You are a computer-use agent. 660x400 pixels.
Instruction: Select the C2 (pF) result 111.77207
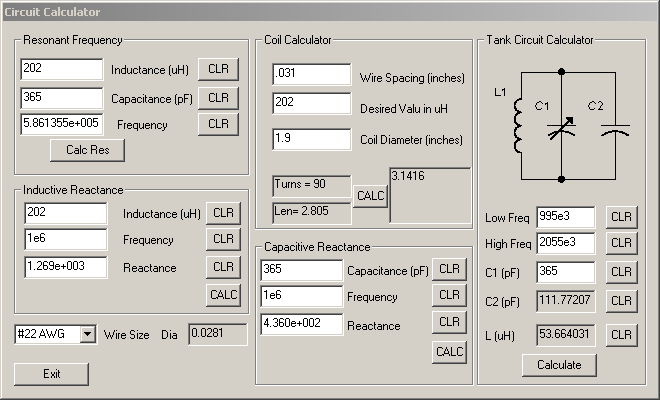(x=566, y=301)
